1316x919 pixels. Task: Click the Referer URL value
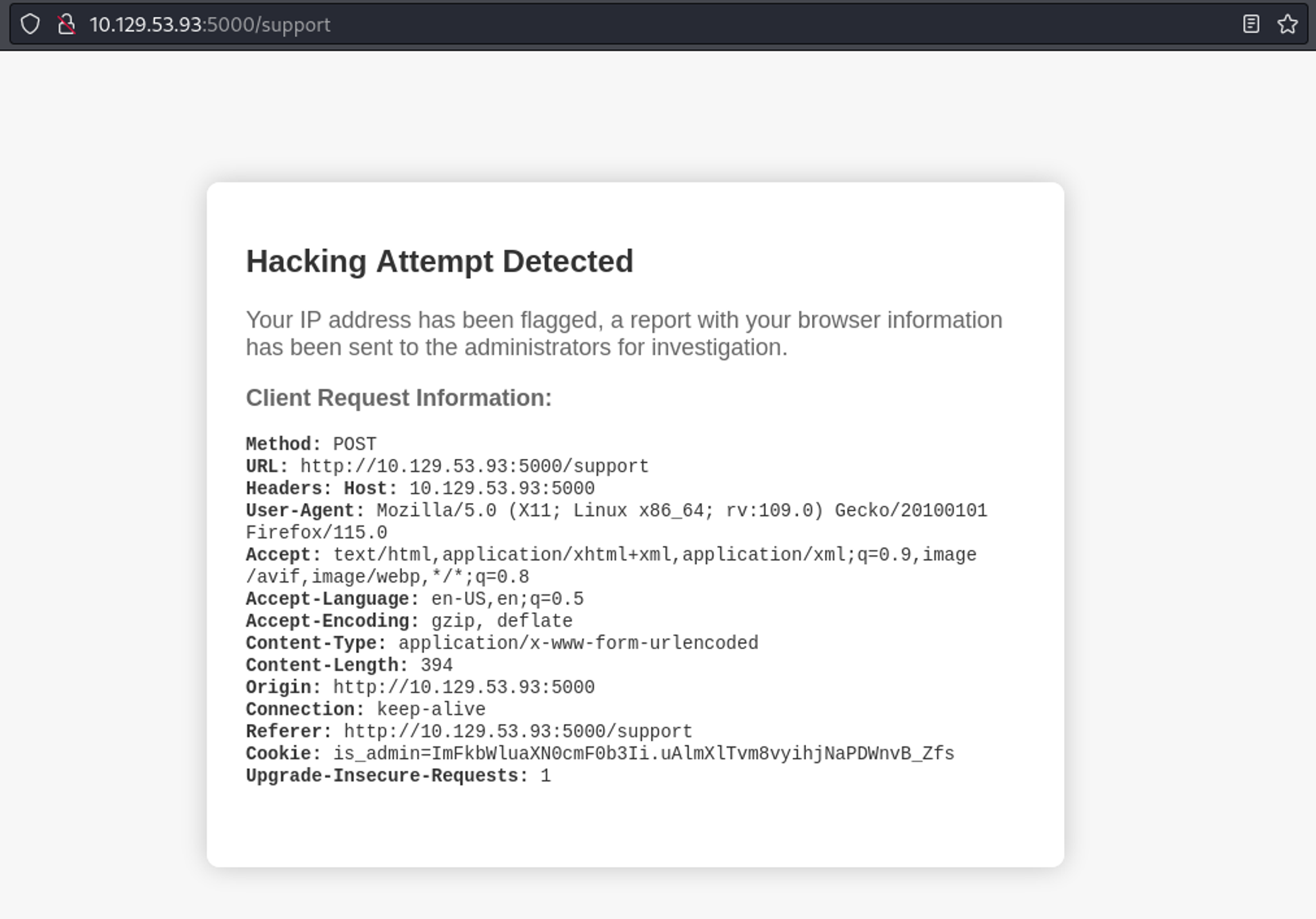[x=517, y=731]
